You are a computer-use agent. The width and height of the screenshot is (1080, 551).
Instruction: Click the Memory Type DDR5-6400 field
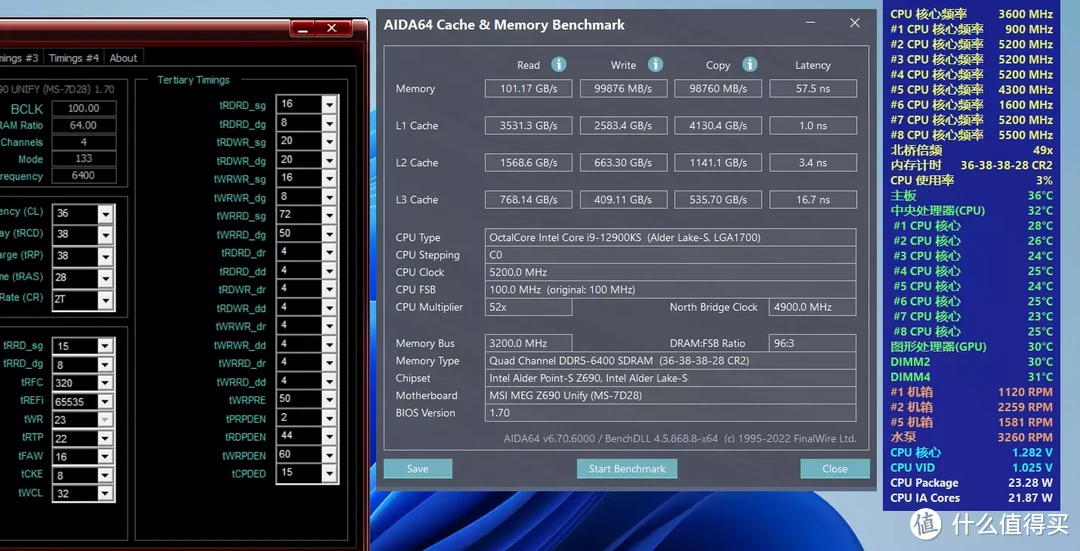(670, 360)
